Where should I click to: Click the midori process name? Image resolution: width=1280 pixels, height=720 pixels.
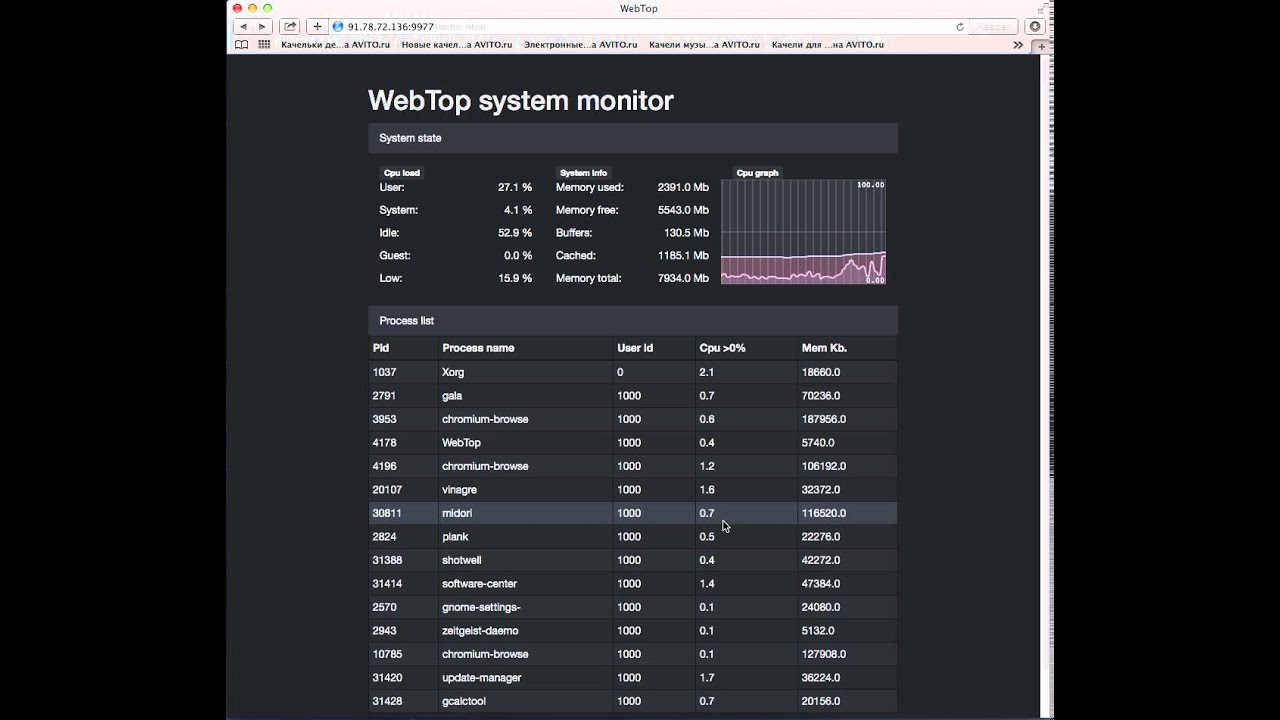coord(457,513)
